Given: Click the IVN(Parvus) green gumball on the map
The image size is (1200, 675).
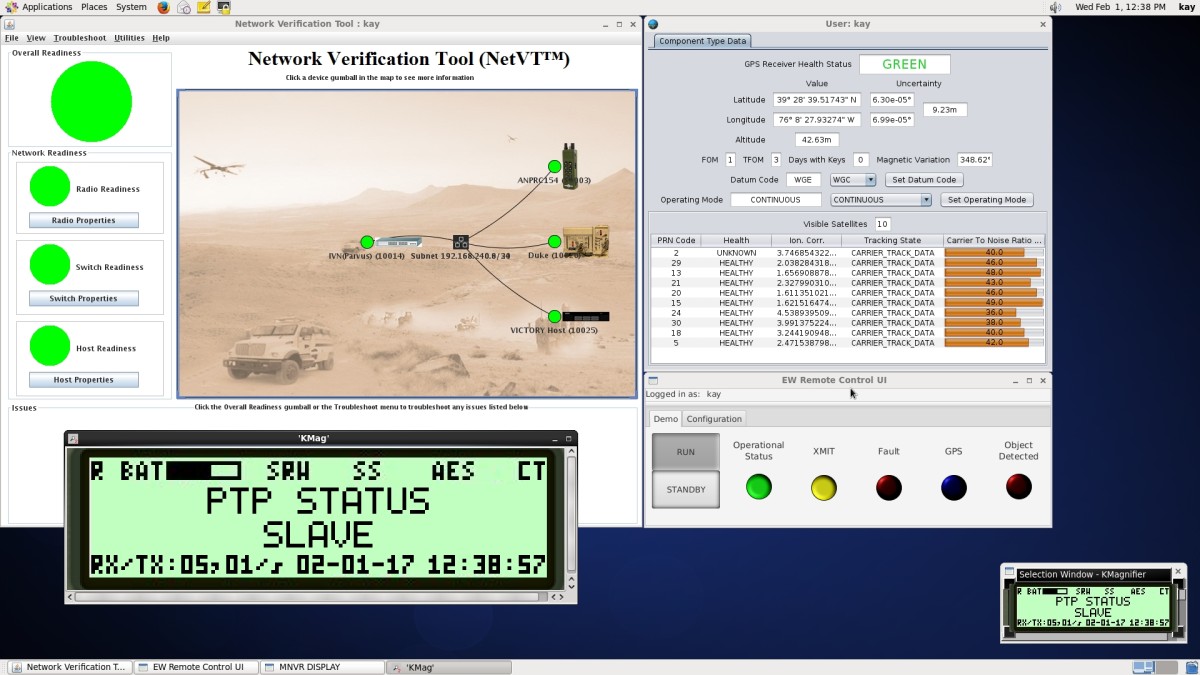Looking at the screenshot, I should pos(367,242).
